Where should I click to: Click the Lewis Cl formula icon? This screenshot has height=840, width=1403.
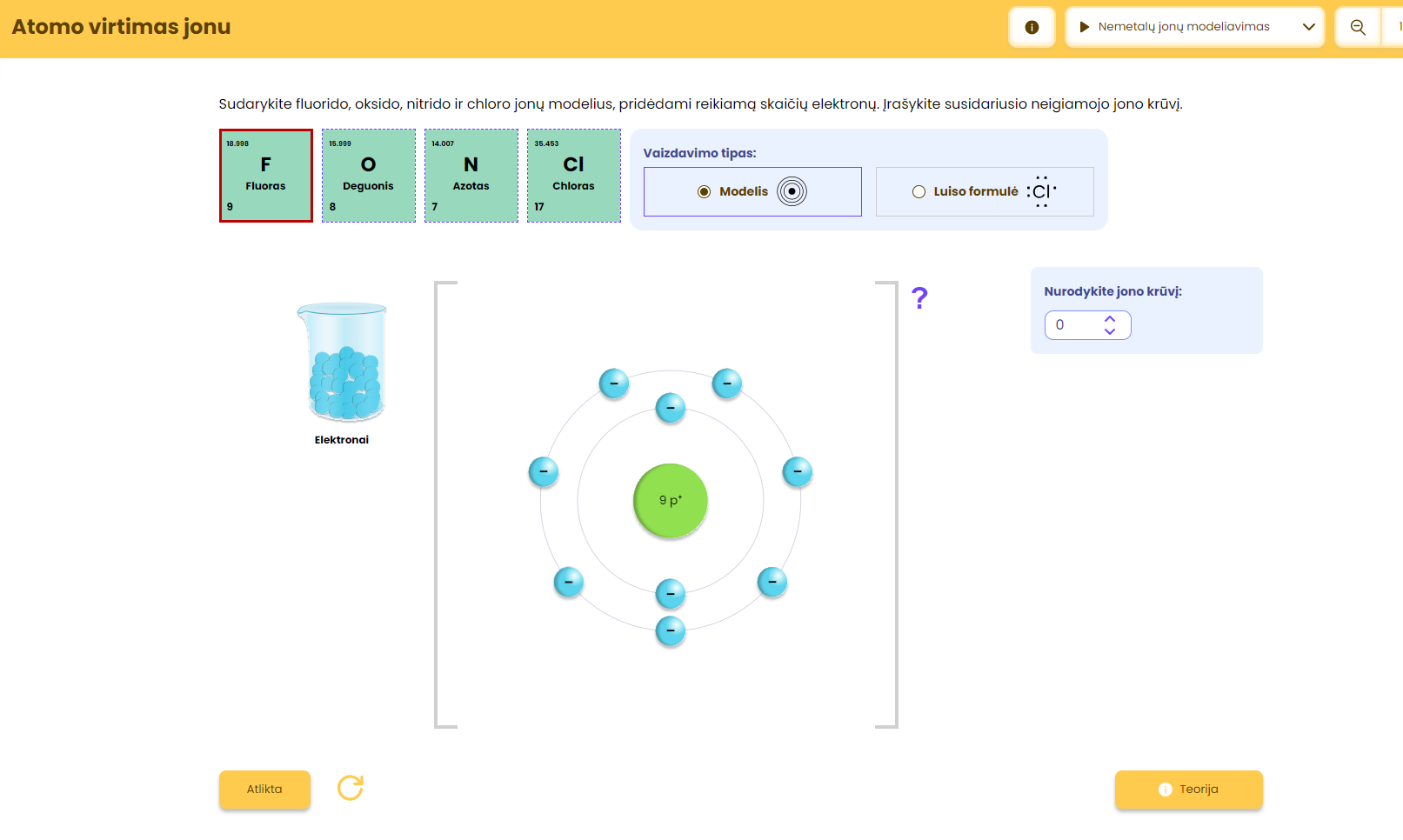[x=1041, y=191]
